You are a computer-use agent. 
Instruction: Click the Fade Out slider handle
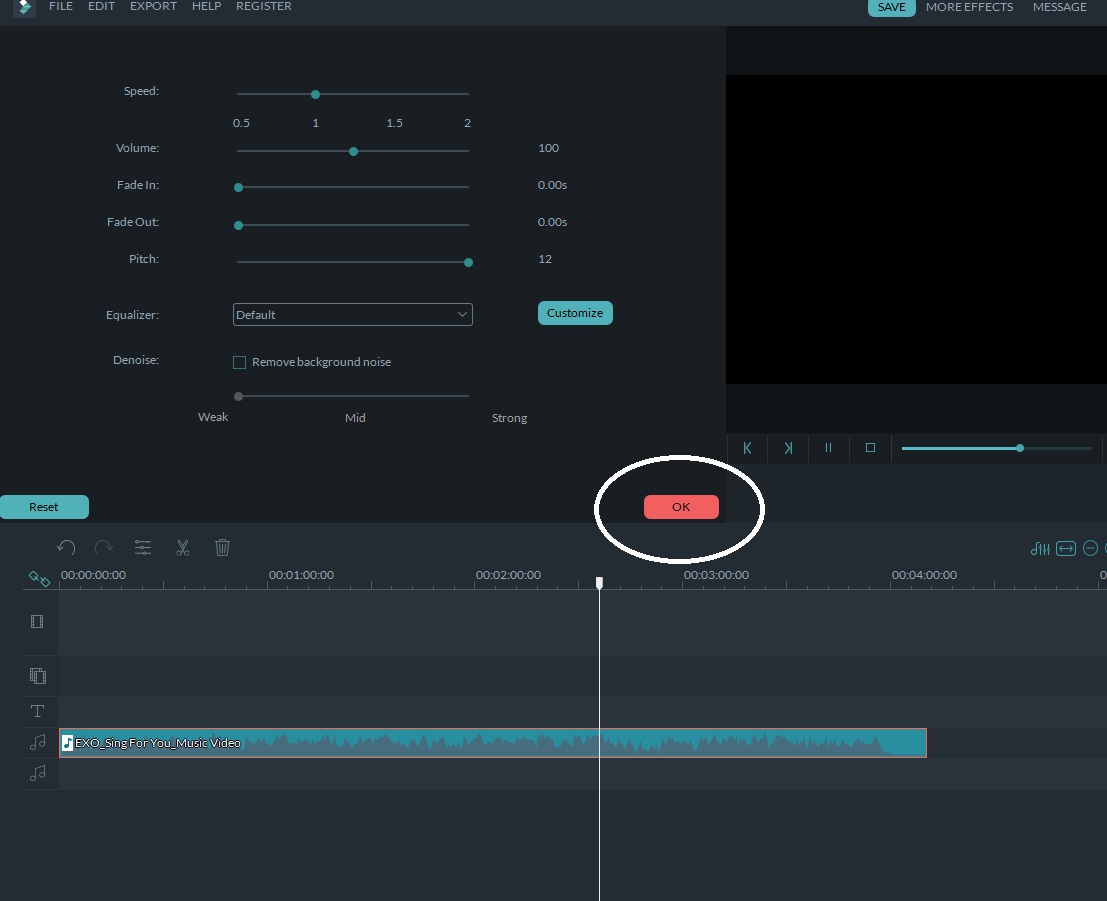[239, 225]
